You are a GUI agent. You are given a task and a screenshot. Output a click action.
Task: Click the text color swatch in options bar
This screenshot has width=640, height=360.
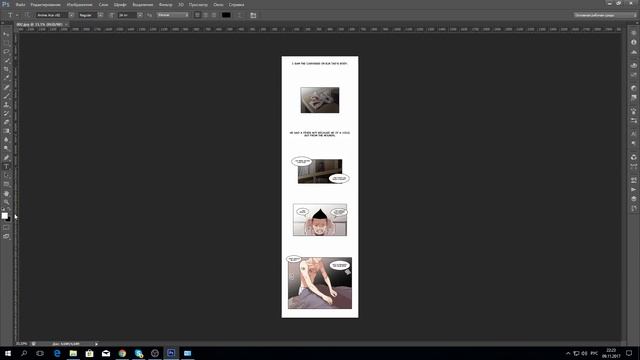226,15
